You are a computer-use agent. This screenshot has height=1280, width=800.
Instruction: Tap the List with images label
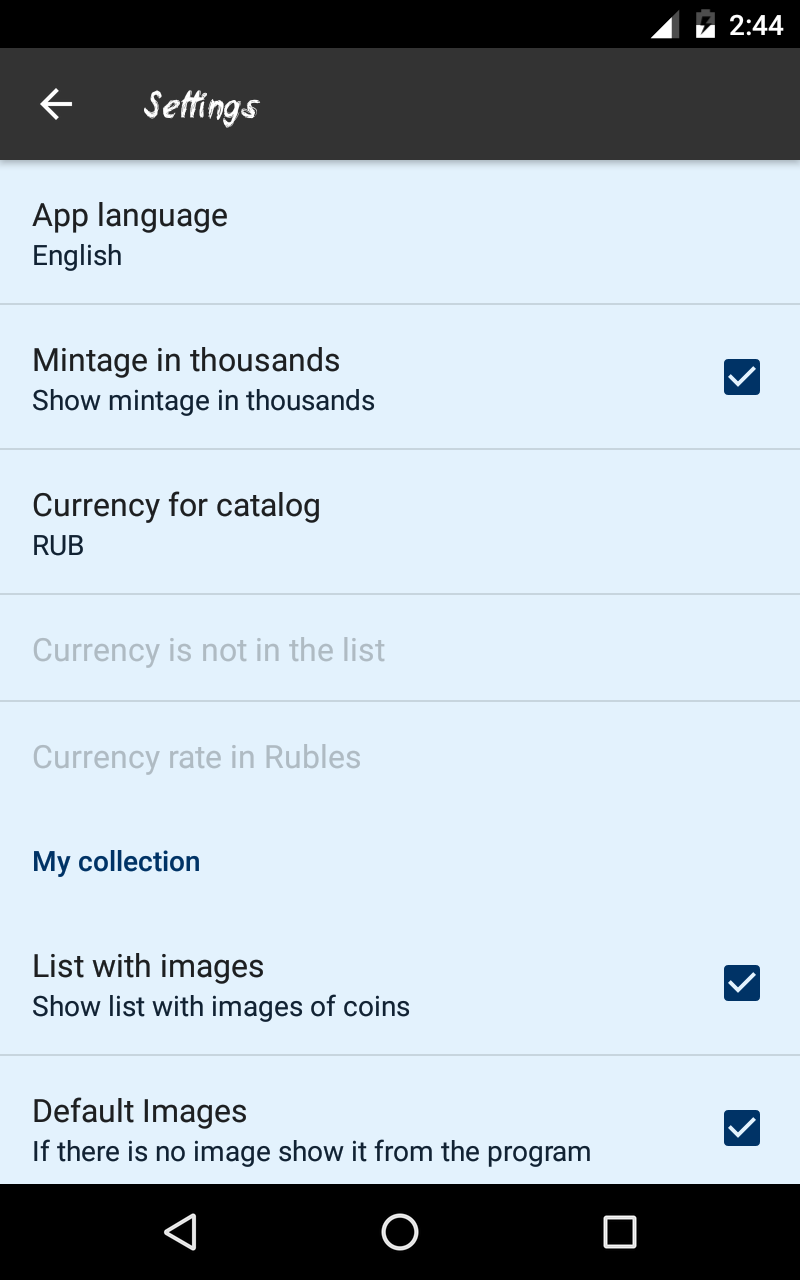click(x=148, y=966)
